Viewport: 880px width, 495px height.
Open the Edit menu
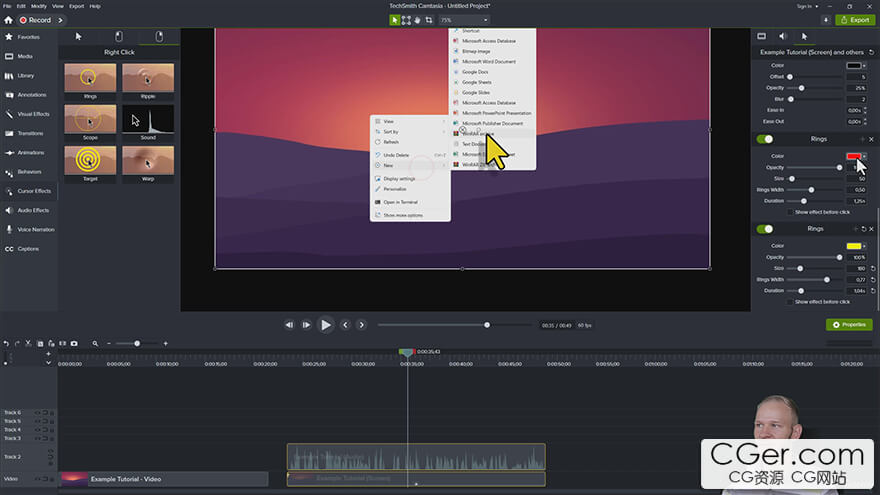(21, 6)
